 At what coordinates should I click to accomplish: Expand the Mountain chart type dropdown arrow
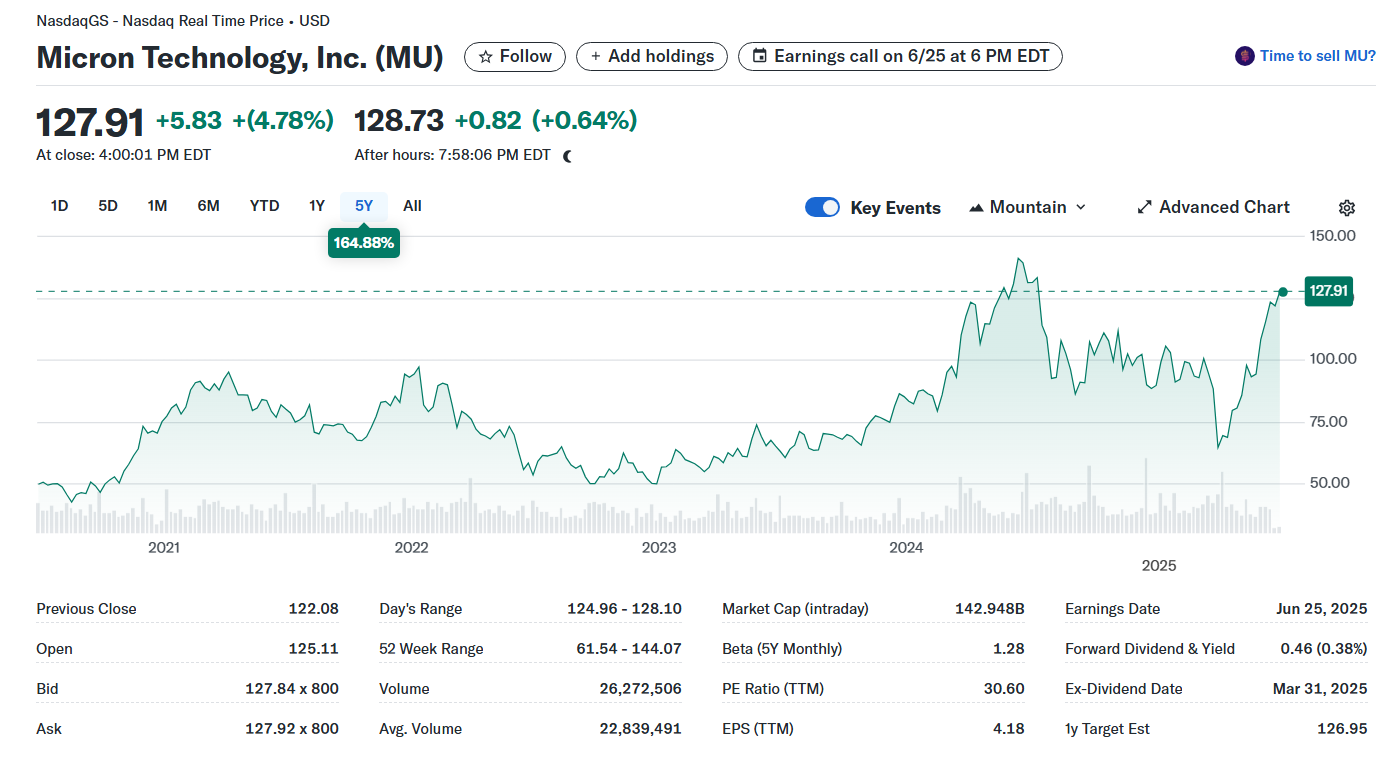[x=1080, y=208]
